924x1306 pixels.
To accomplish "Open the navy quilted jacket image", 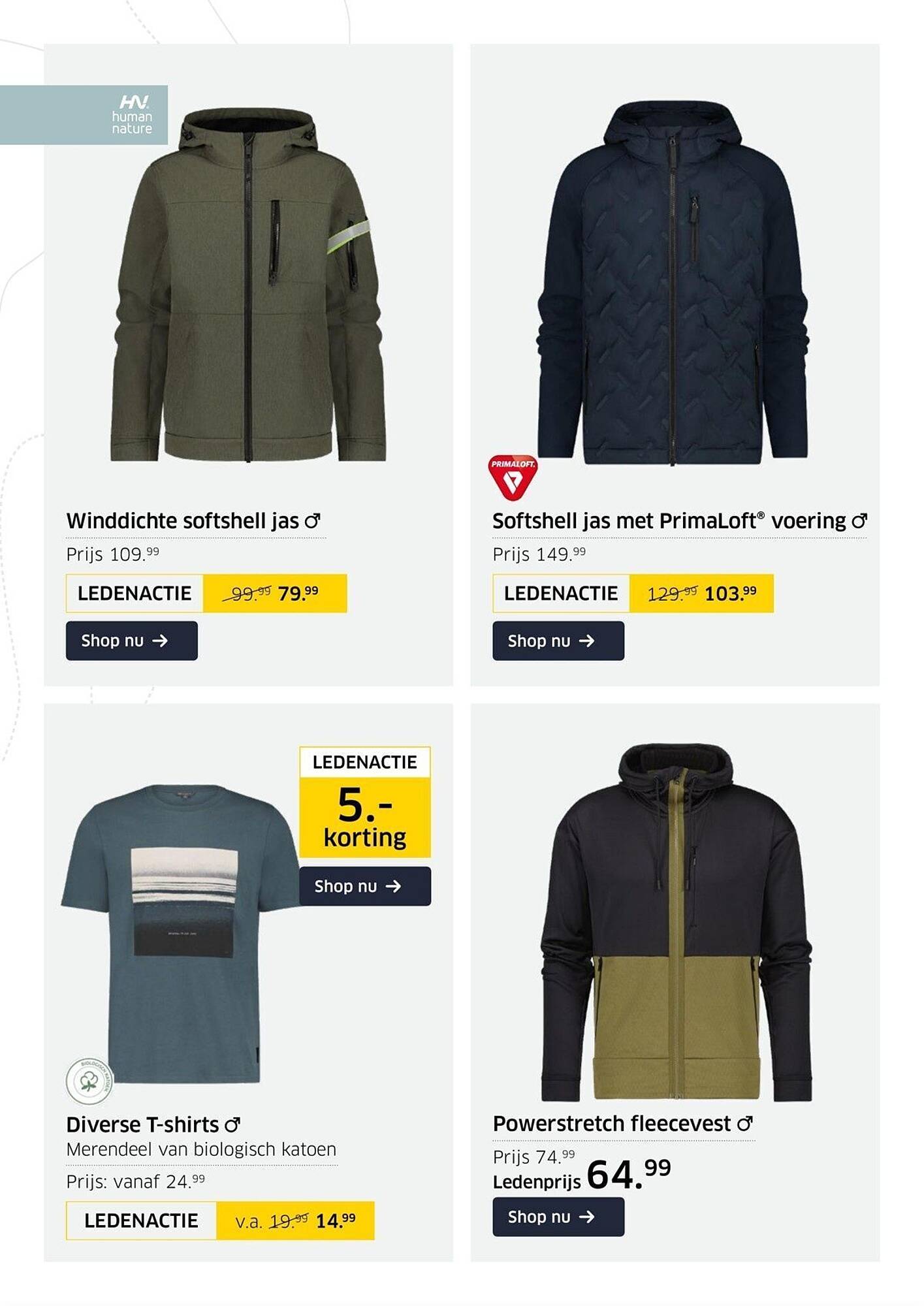I will (x=673, y=283).
